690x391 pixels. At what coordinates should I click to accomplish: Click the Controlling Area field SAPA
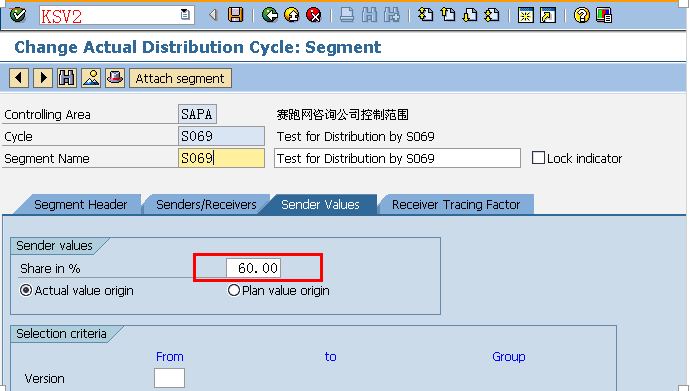coord(197,114)
